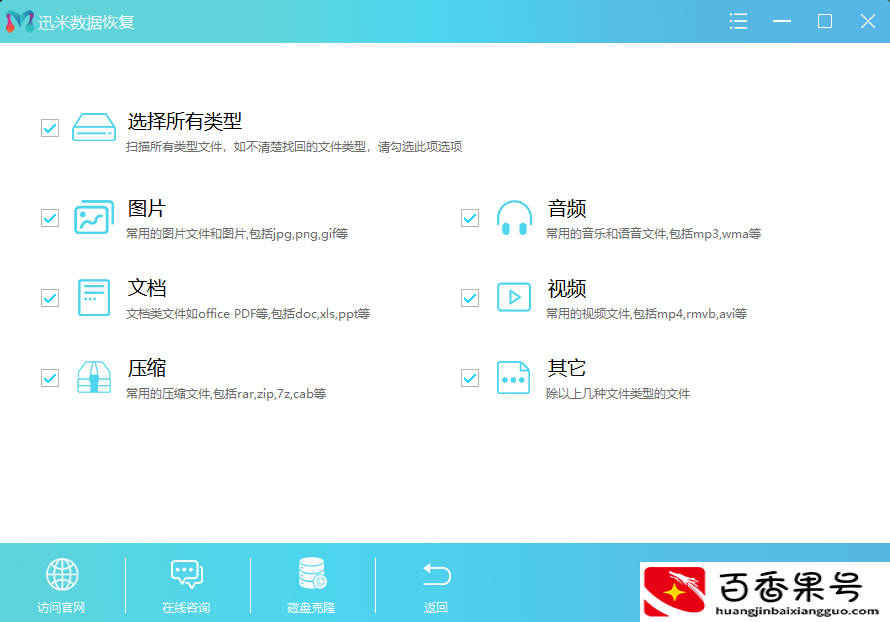Click the 文档 heading text
The image size is (890, 622).
(146, 288)
